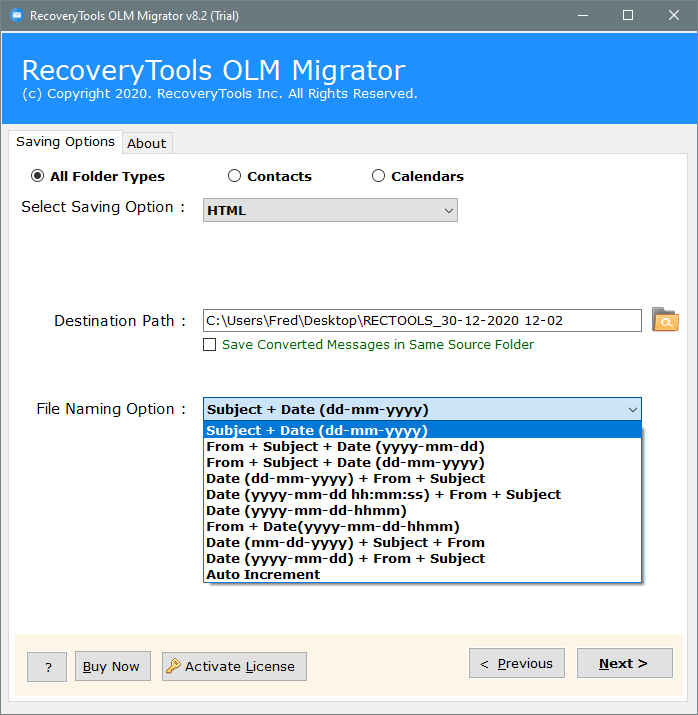Collapse the File Naming Option dropdown arrow
This screenshot has height=715, width=698.
[x=632, y=409]
